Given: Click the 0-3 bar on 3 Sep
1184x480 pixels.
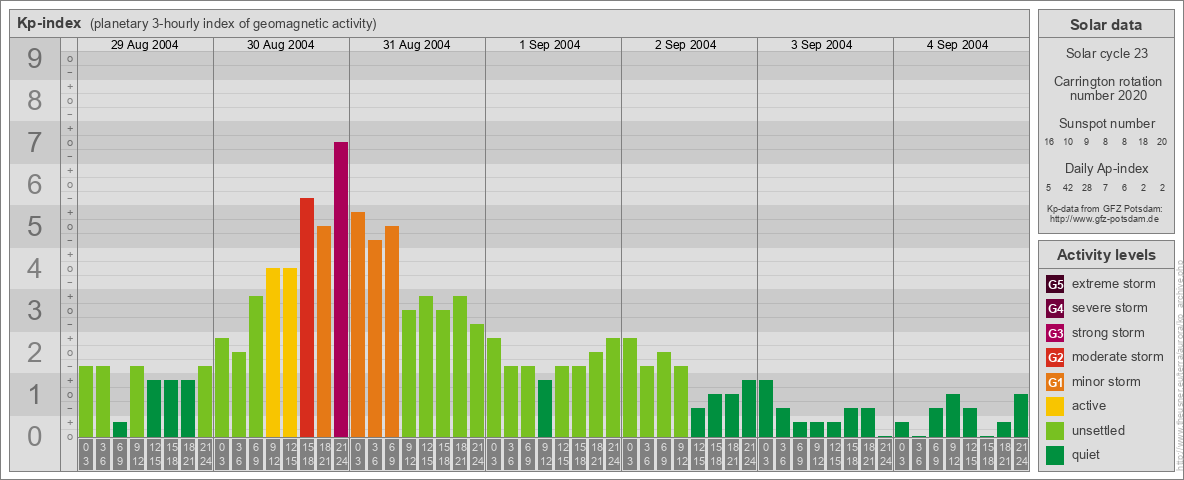Looking at the screenshot, I should pos(766,408).
